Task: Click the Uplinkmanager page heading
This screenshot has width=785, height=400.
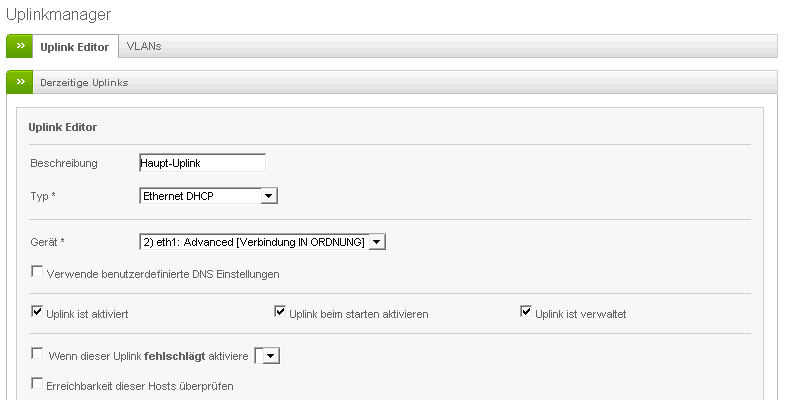Action: coord(58,14)
